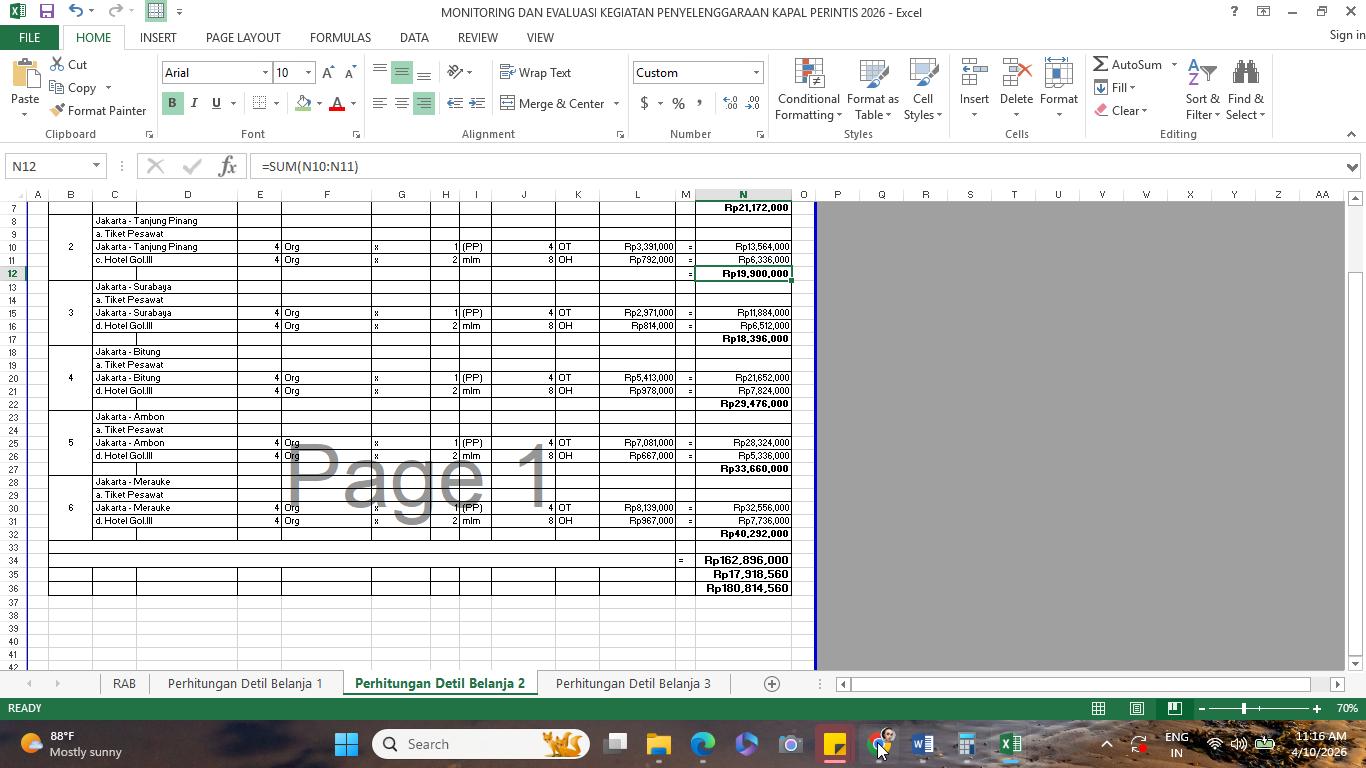Open the FILE tab
The height and width of the screenshot is (768, 1366).
[x=29, y=37]
